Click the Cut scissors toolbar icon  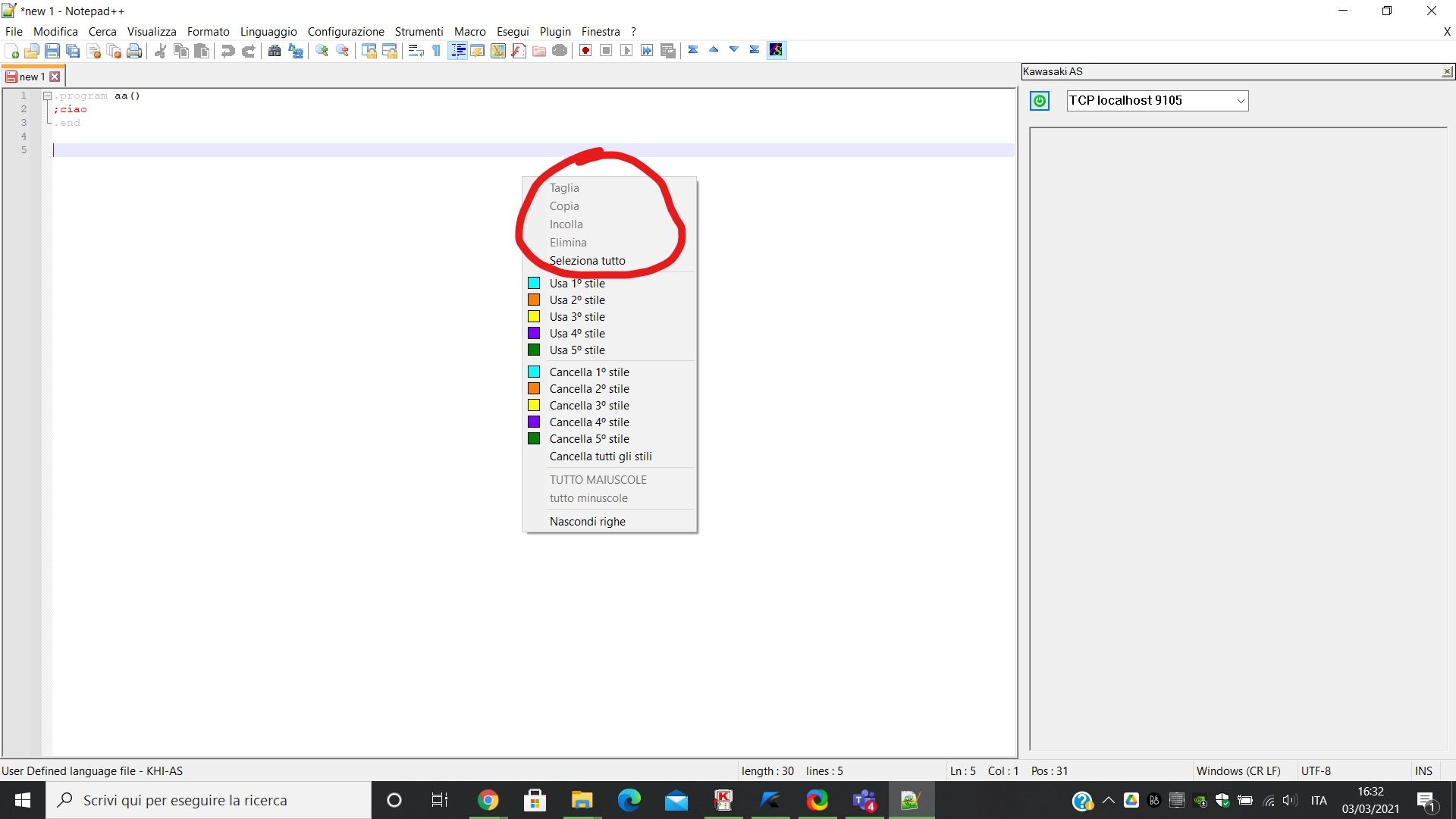point(160,51)
